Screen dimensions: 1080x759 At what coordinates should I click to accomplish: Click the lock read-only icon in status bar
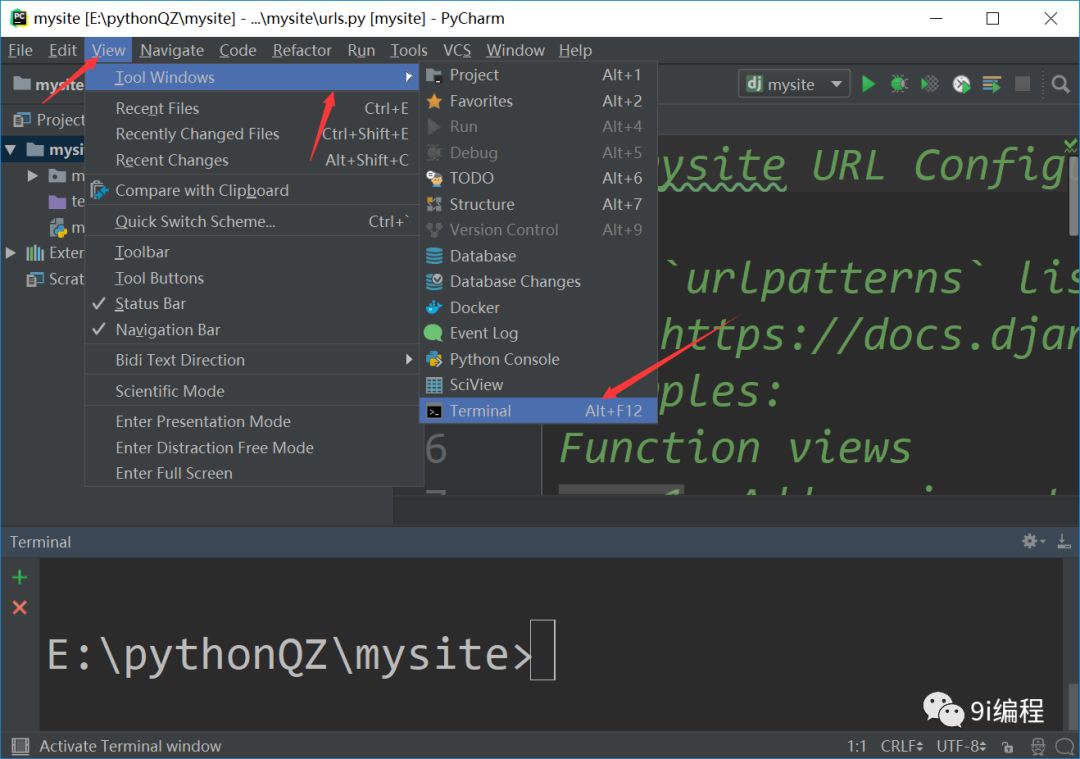pyautogui.click(x=1007, y=747)
